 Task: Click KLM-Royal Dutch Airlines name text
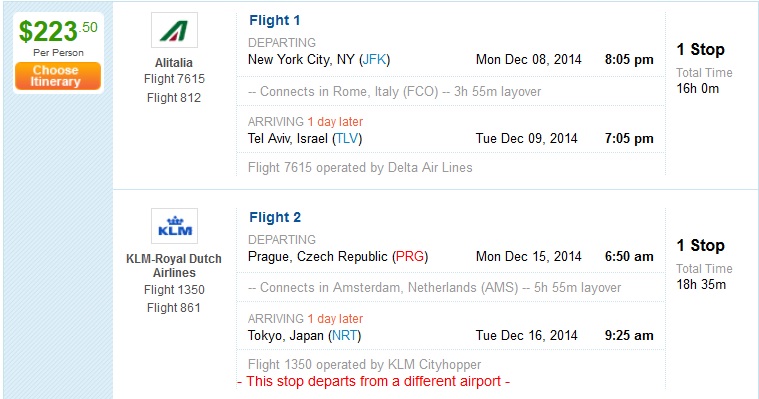(174, 265)
